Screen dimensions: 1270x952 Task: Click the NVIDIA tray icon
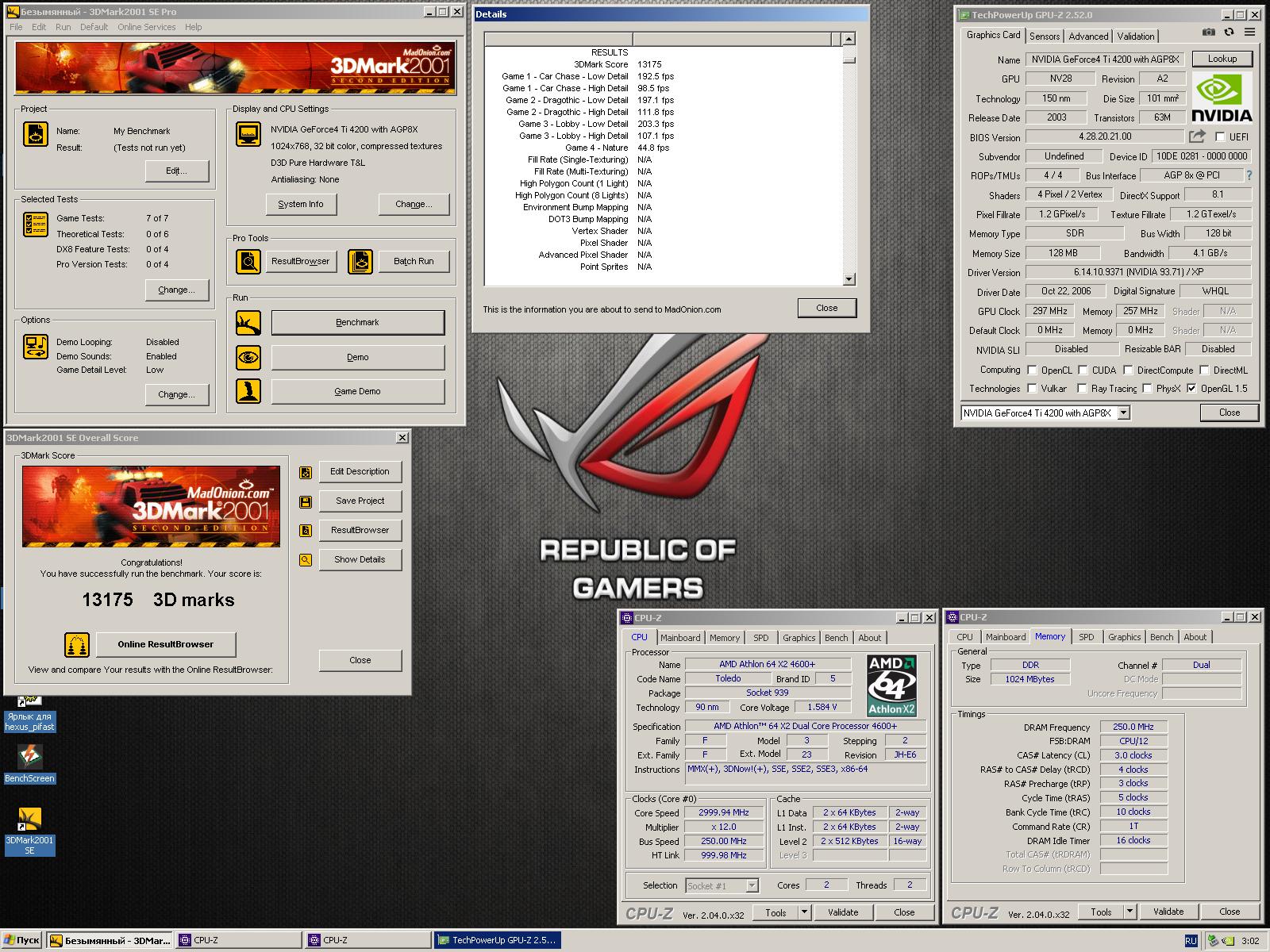(x=1229, y=941)
